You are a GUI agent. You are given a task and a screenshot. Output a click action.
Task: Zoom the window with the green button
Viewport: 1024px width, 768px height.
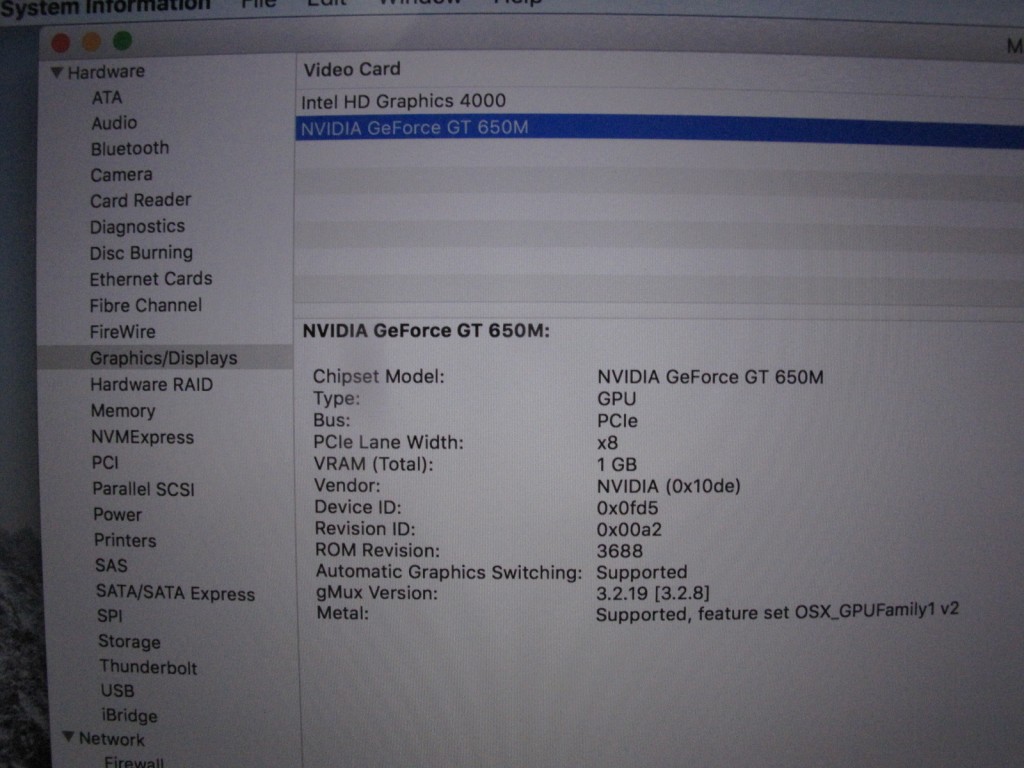click(122, 42)
